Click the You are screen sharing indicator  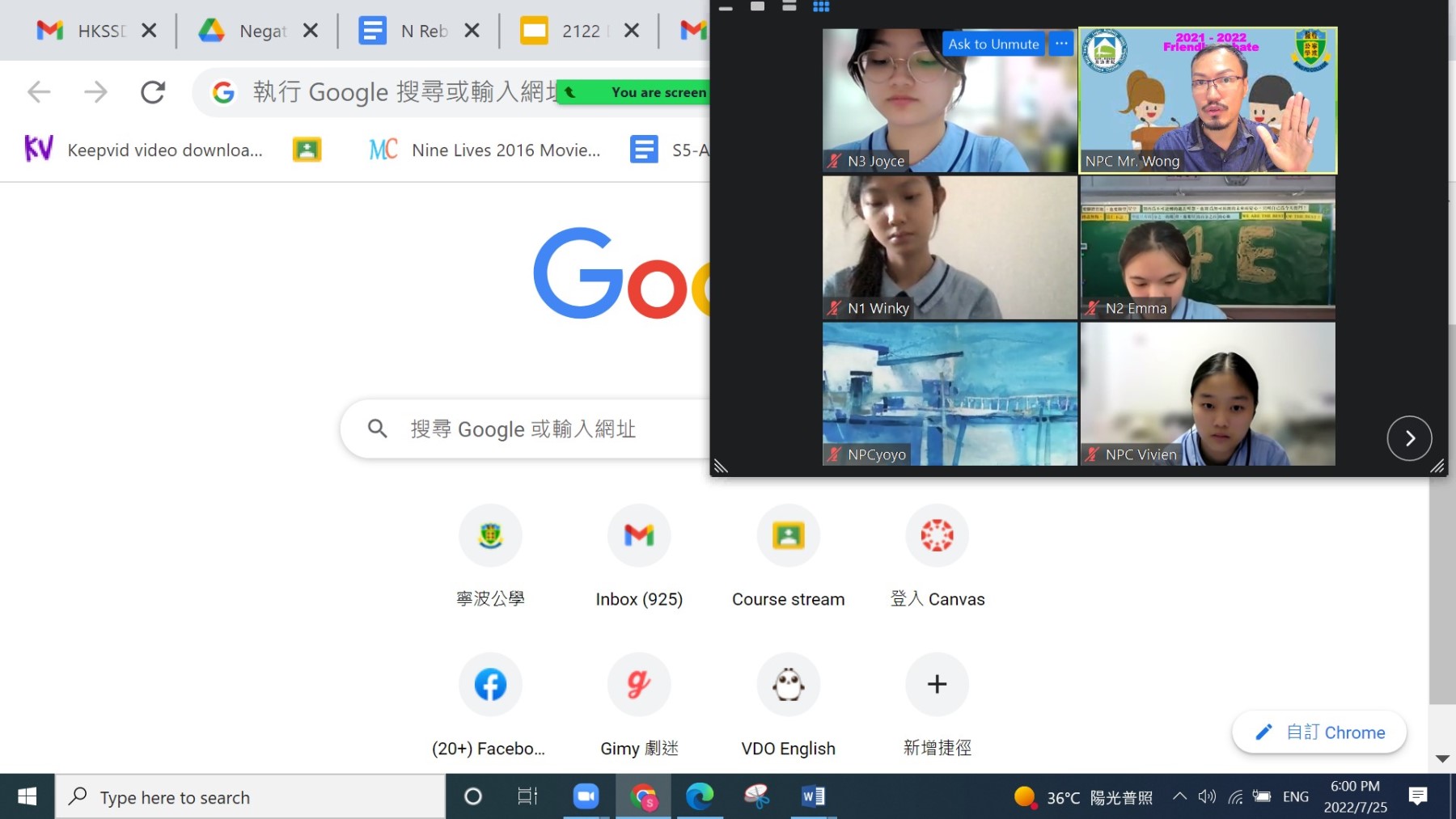click(634, 92)
